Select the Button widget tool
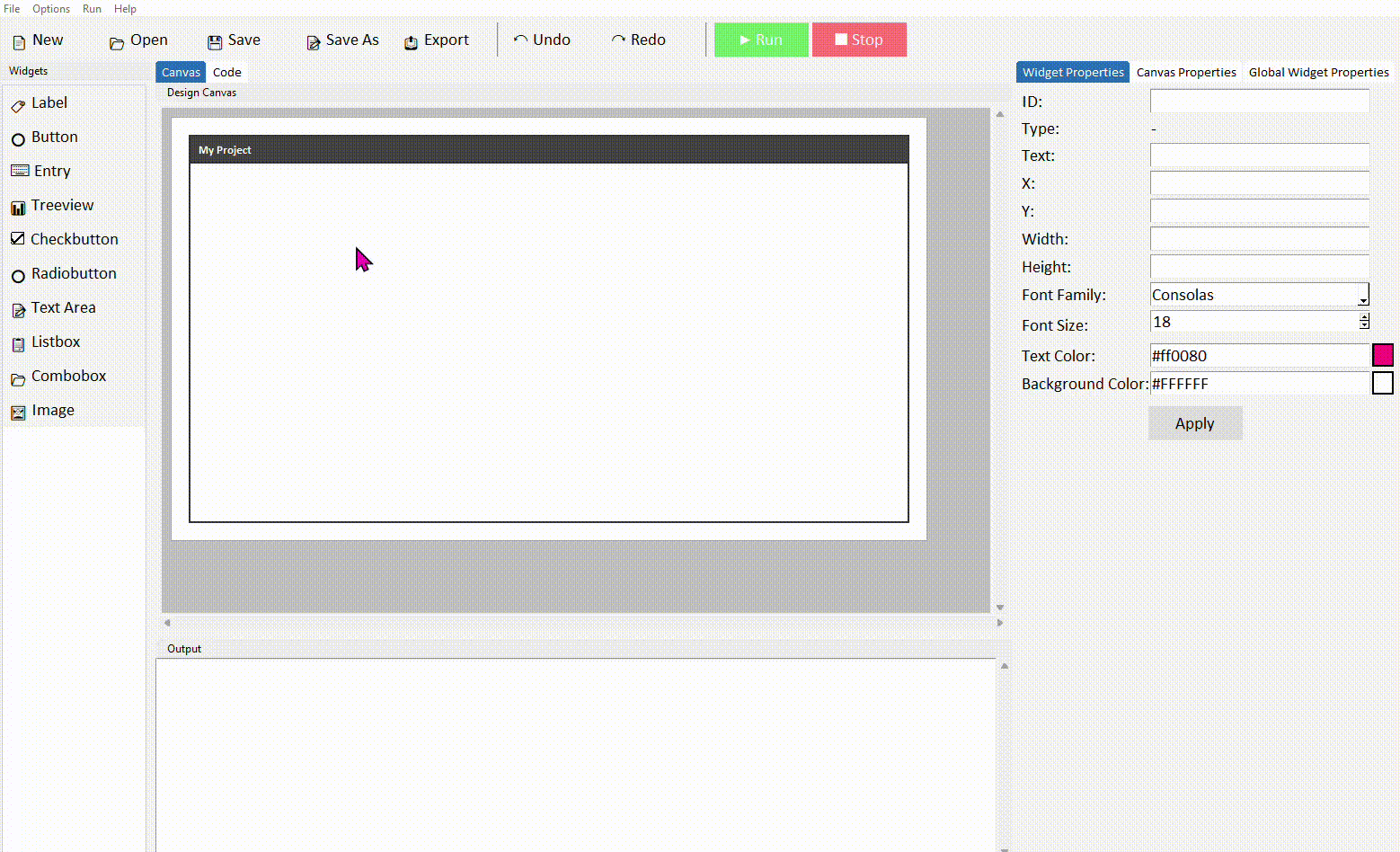The width and height of the screenshot is (1400, 852). pyautogui.click(x=54, y=137)
